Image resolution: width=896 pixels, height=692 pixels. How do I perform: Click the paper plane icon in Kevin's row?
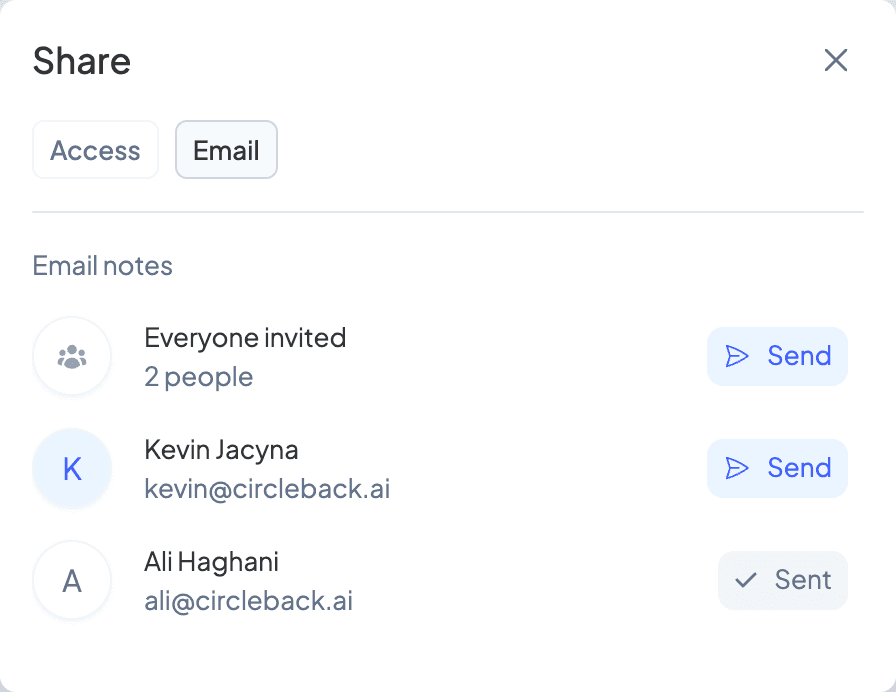click(737, 468)
